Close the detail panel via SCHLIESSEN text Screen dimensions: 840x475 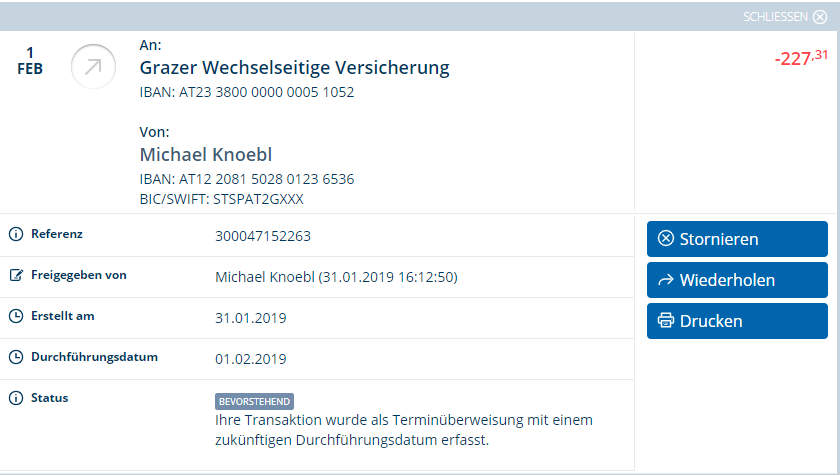click(775, 17)
